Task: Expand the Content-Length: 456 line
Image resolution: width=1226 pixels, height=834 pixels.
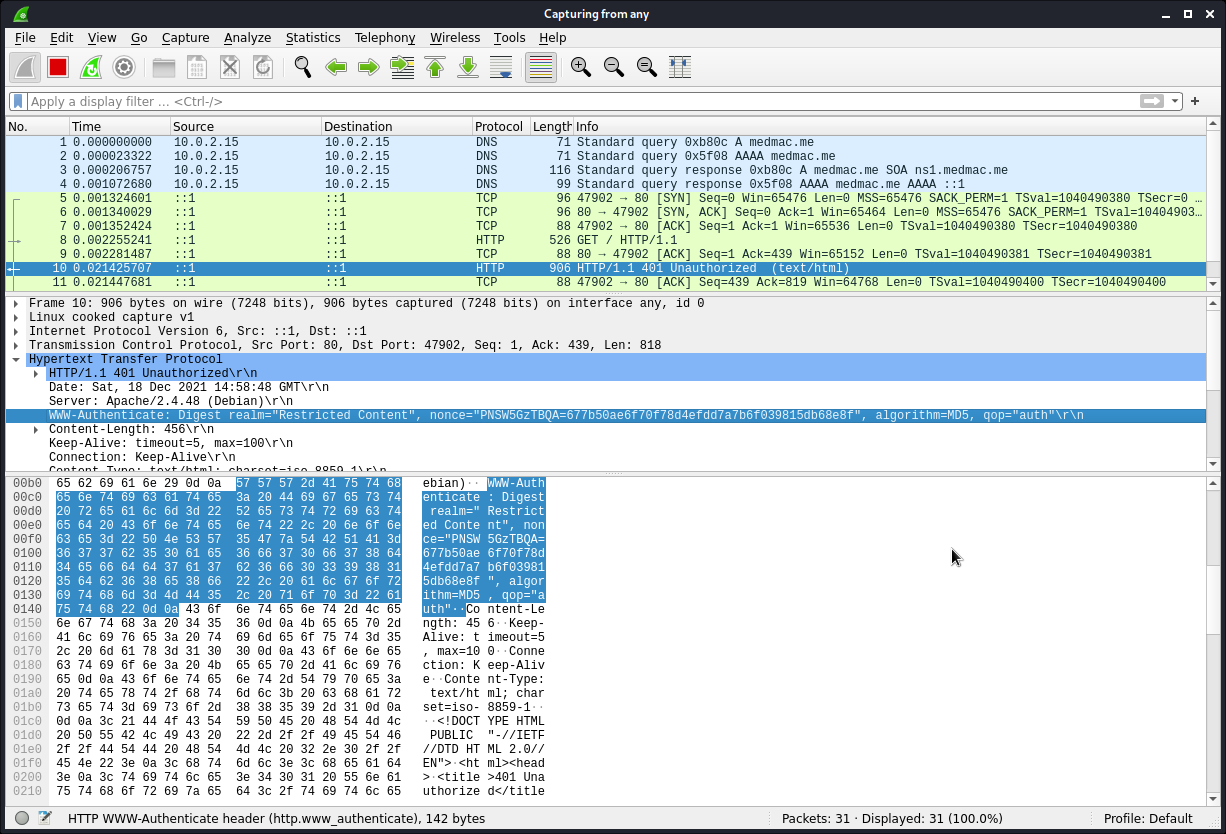Action: [37, 429]
